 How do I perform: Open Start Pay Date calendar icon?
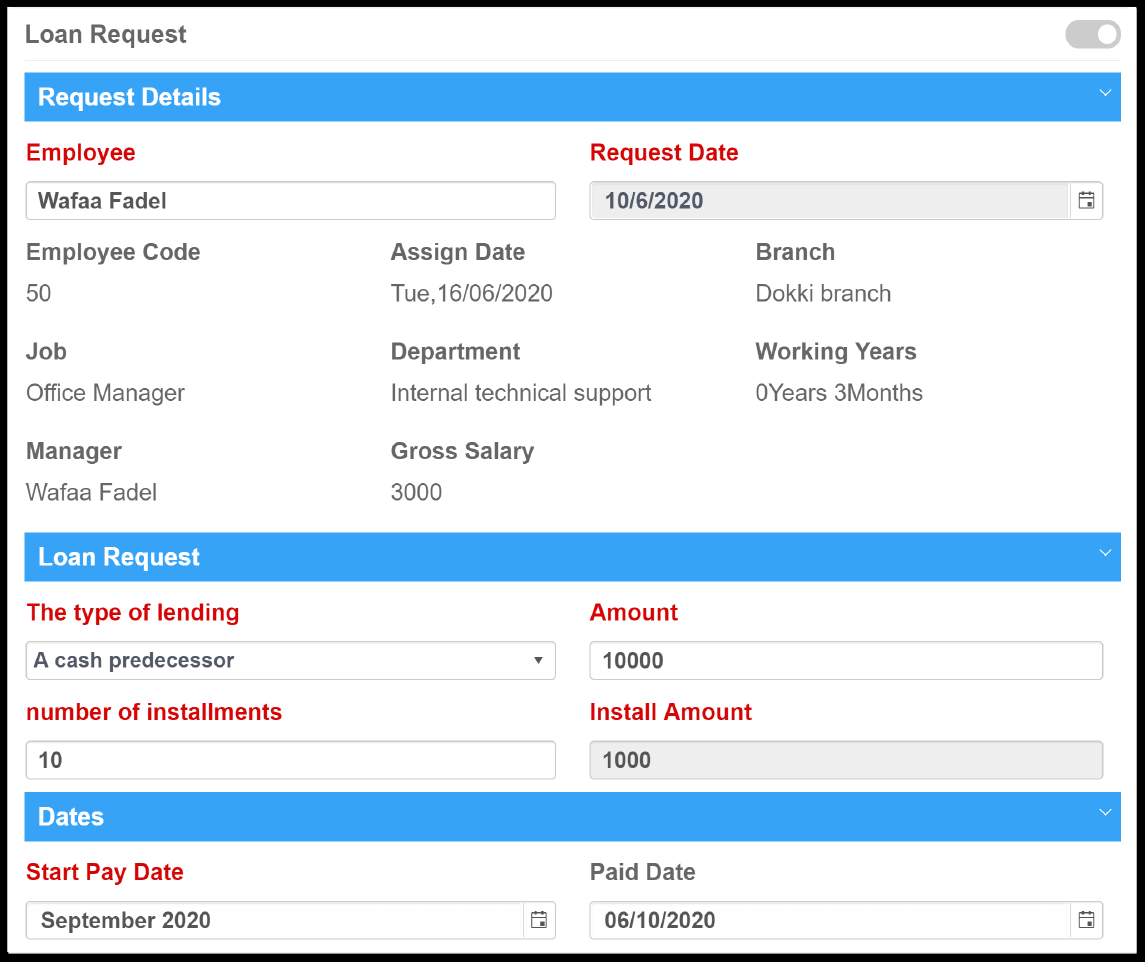click(x=539, y=920)
